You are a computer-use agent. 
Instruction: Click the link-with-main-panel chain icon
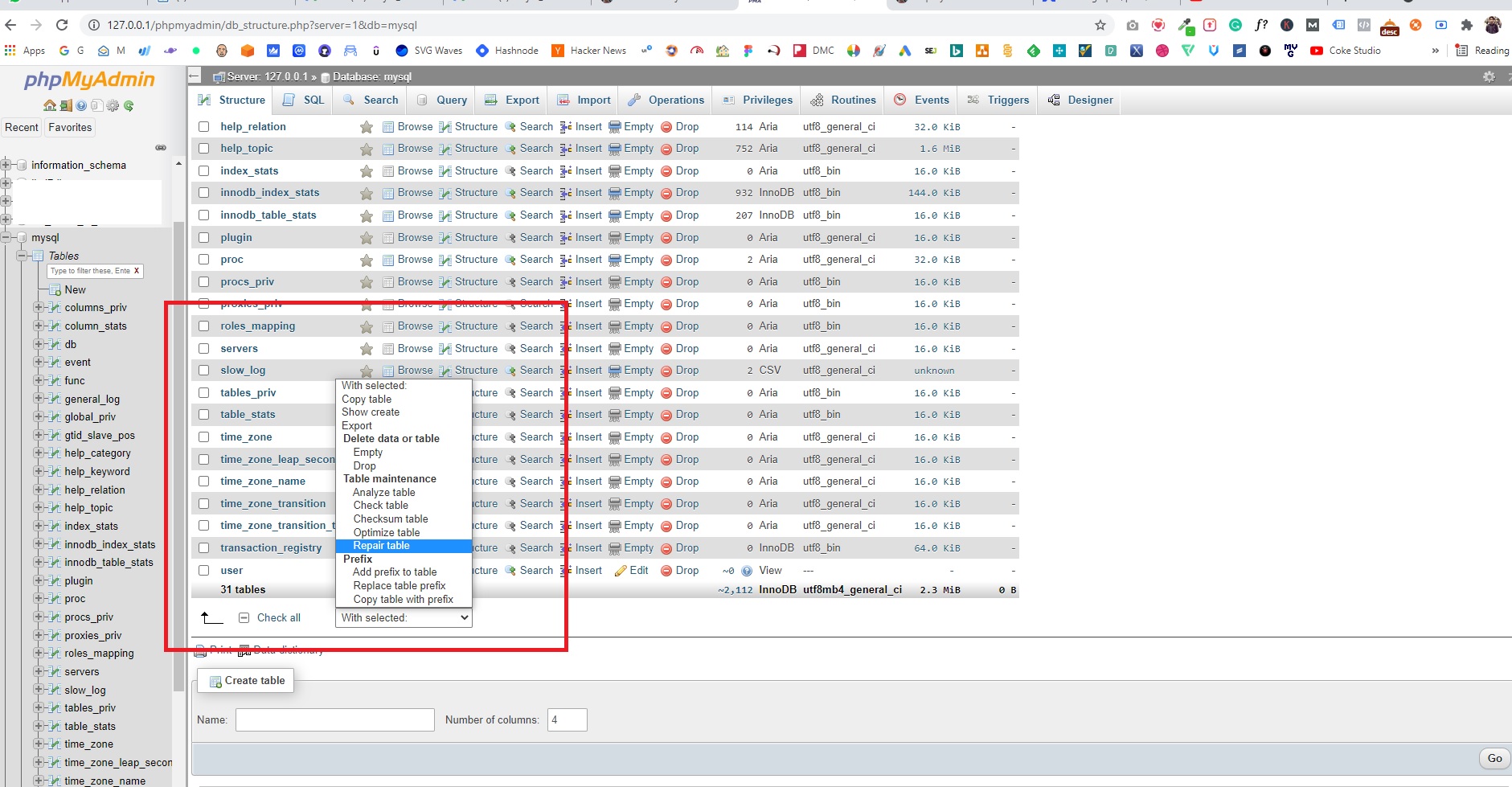pyautogui.click(x=161, y=148)
